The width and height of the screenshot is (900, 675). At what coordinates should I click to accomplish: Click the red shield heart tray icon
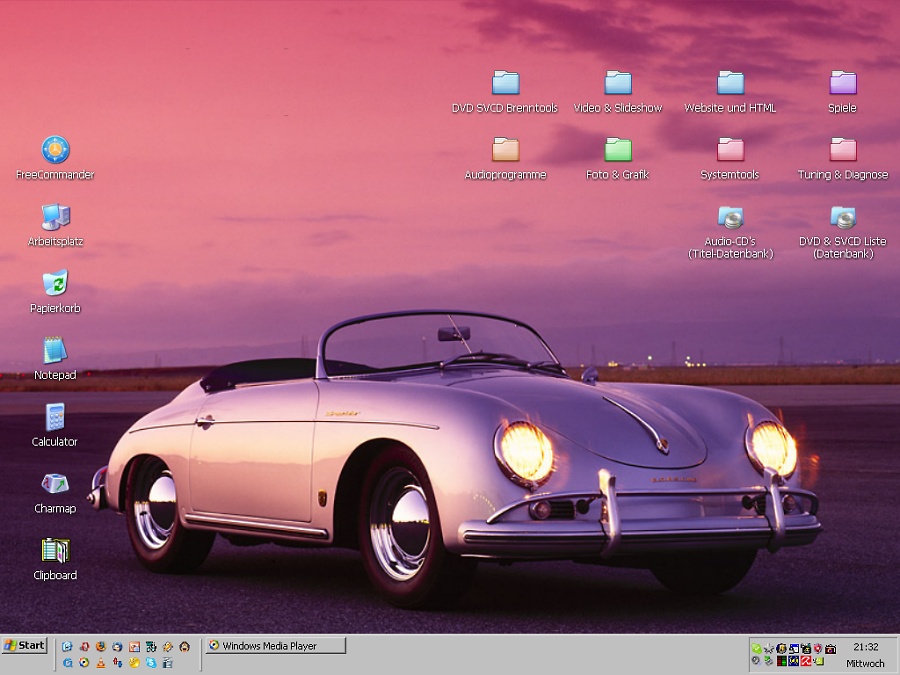coord(818,648)
